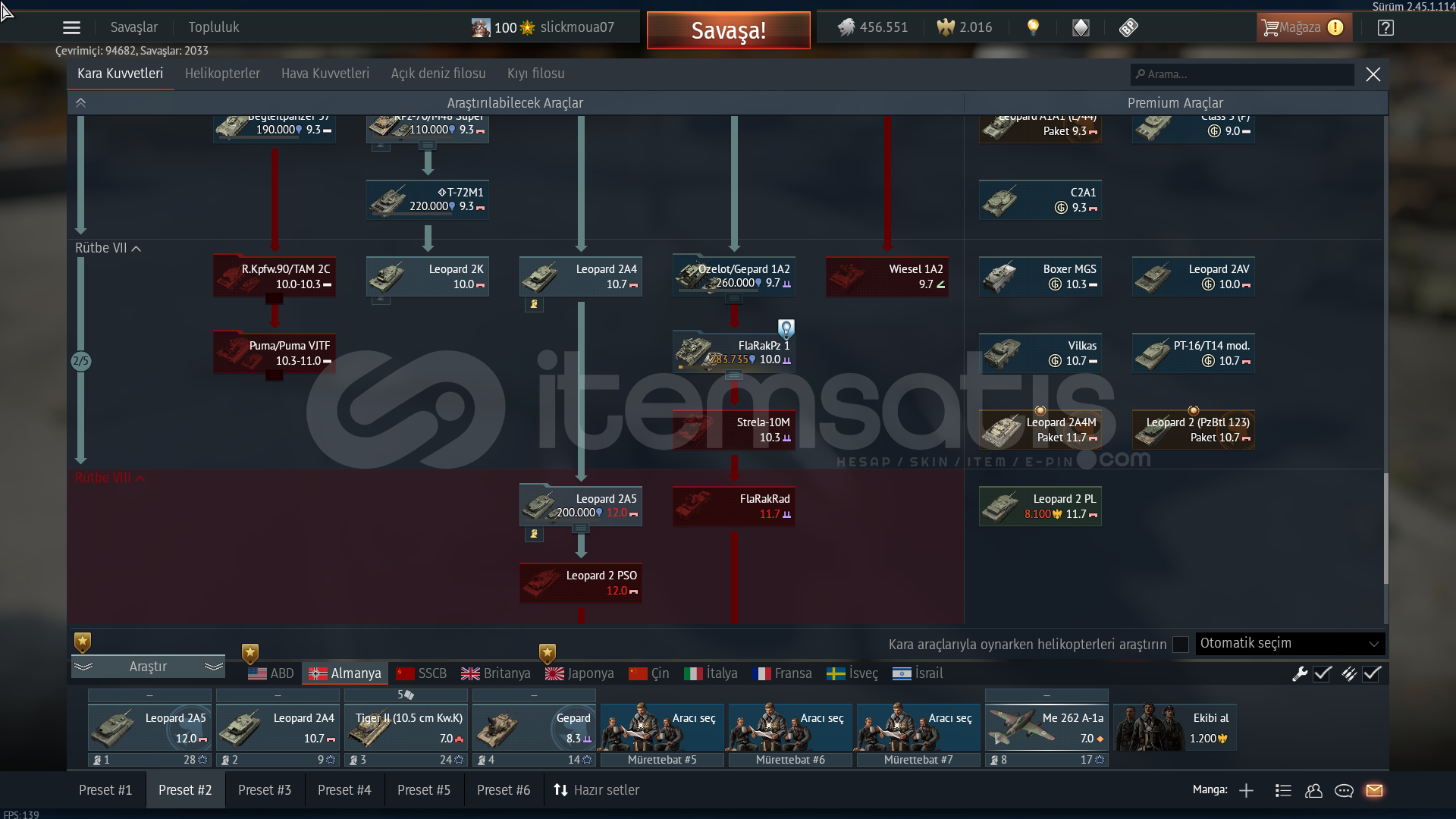Click the Hazır setler swap arrows icon
Viewport: 1456px width, 819px height.
pyautogui.click(x=560, y=790)
